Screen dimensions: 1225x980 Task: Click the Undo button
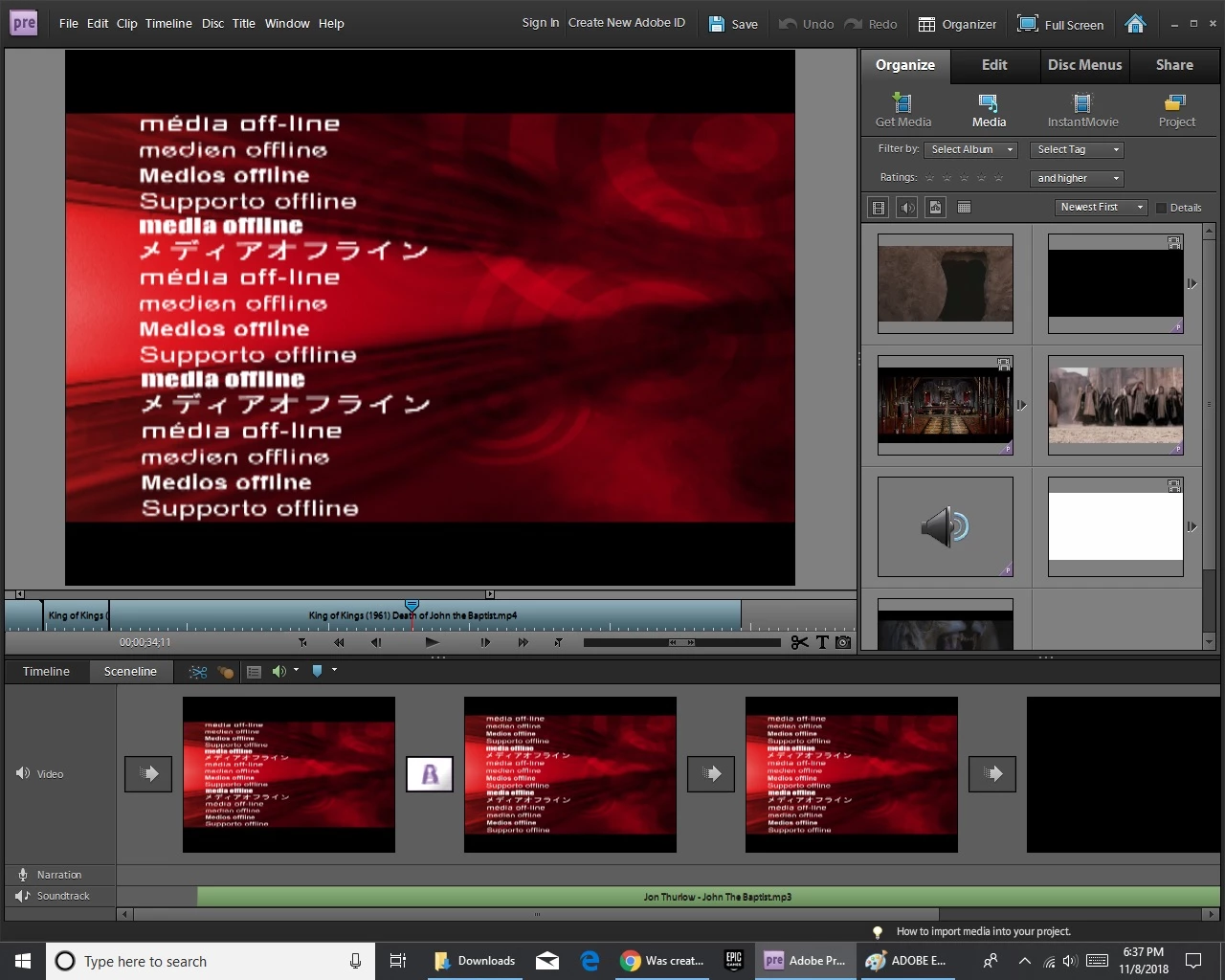coord(806,24)
